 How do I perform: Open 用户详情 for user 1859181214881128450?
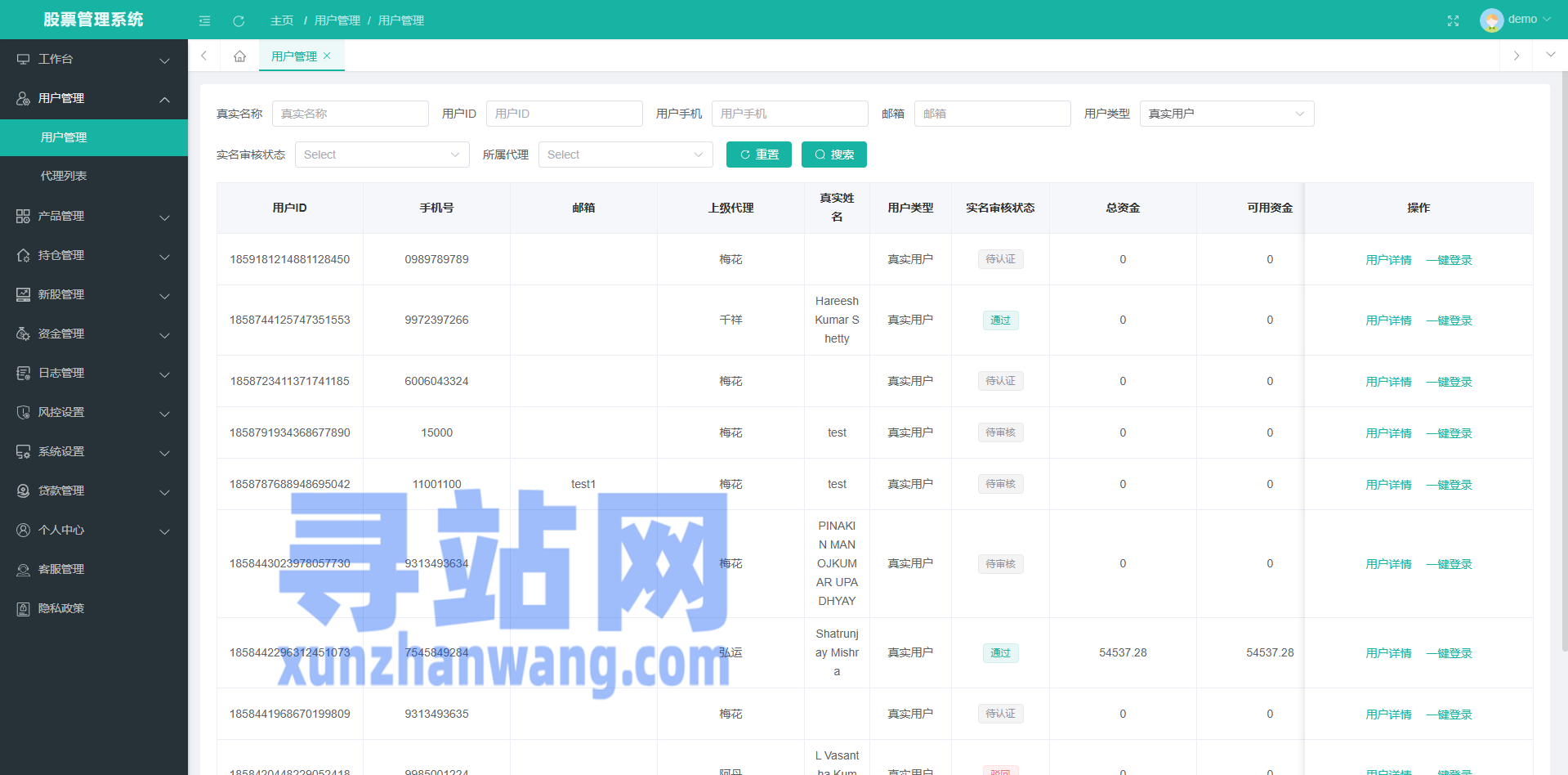pos(1388,260)
